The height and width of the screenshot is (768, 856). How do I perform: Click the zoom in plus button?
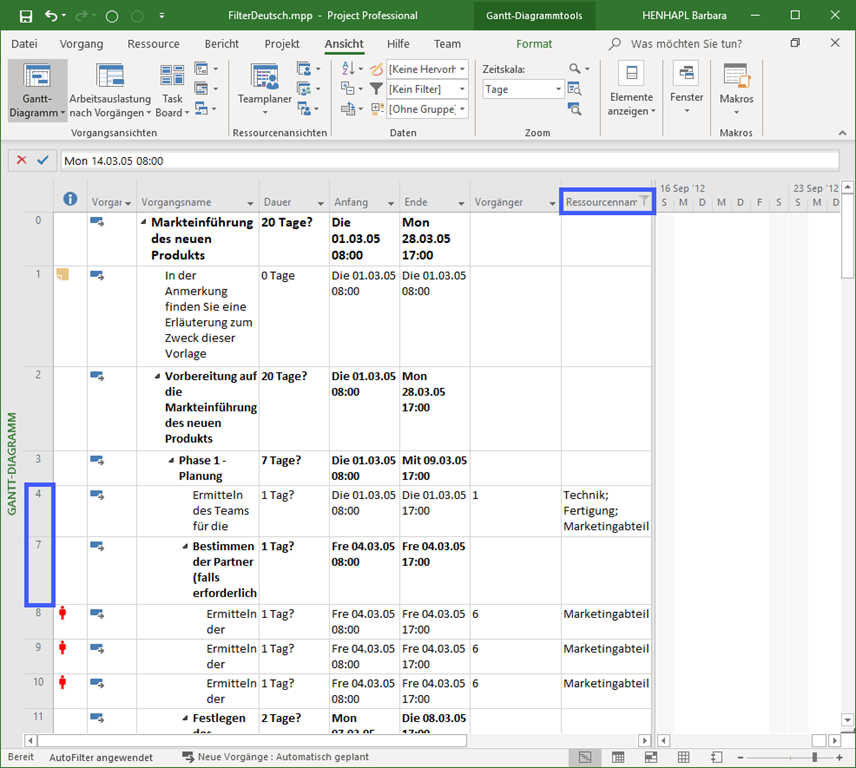(x=840, y=758)
